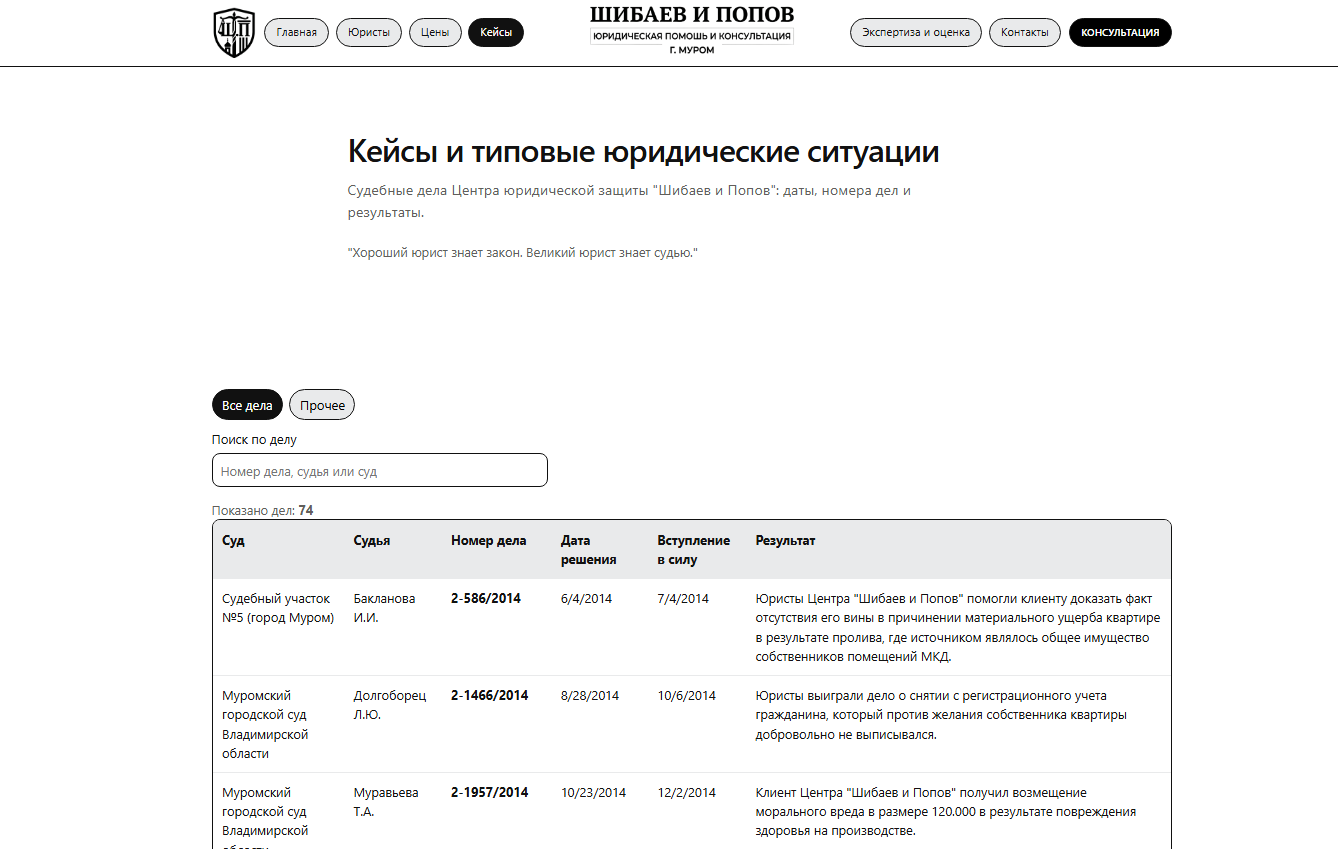
Task: Click the Судья column header
Action: [x=372, y=540]
